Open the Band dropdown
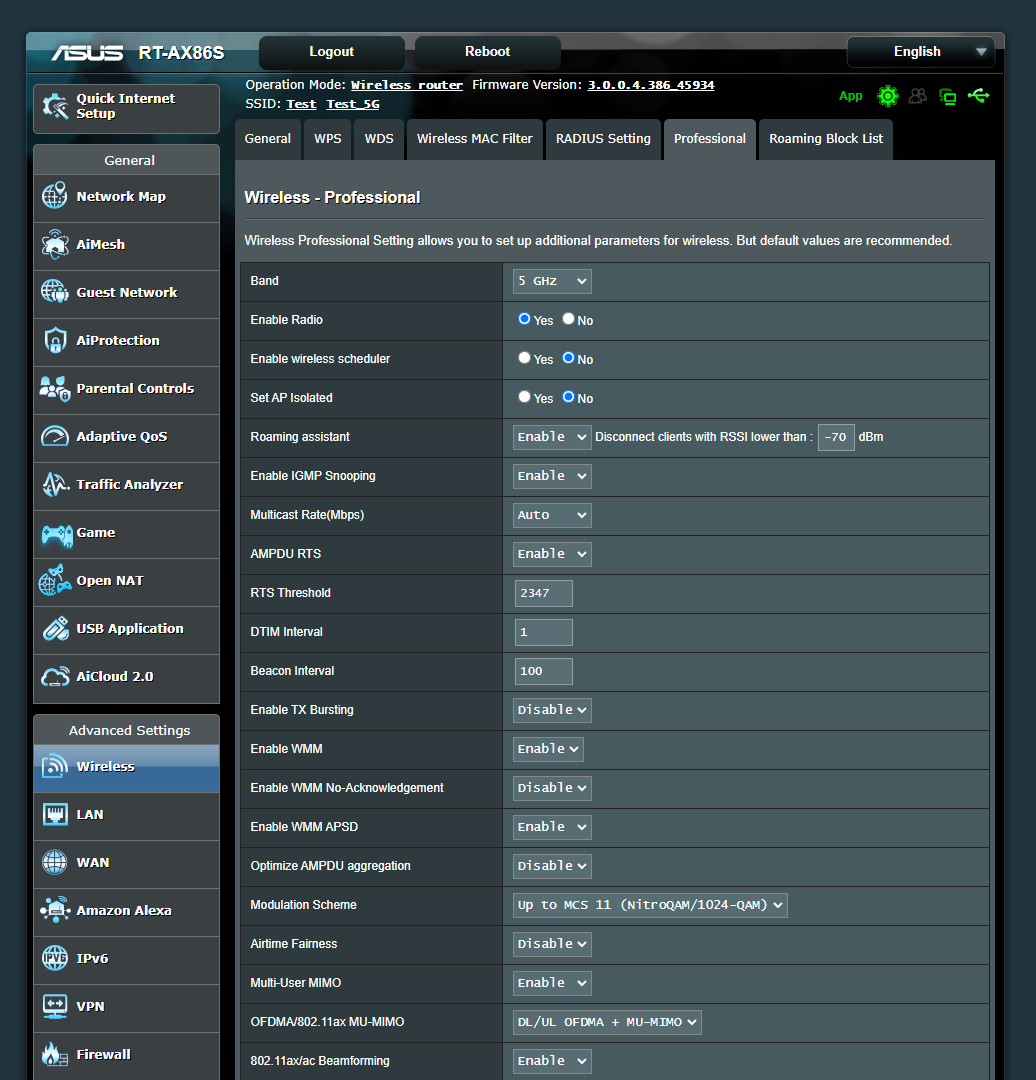 (551, 281)
